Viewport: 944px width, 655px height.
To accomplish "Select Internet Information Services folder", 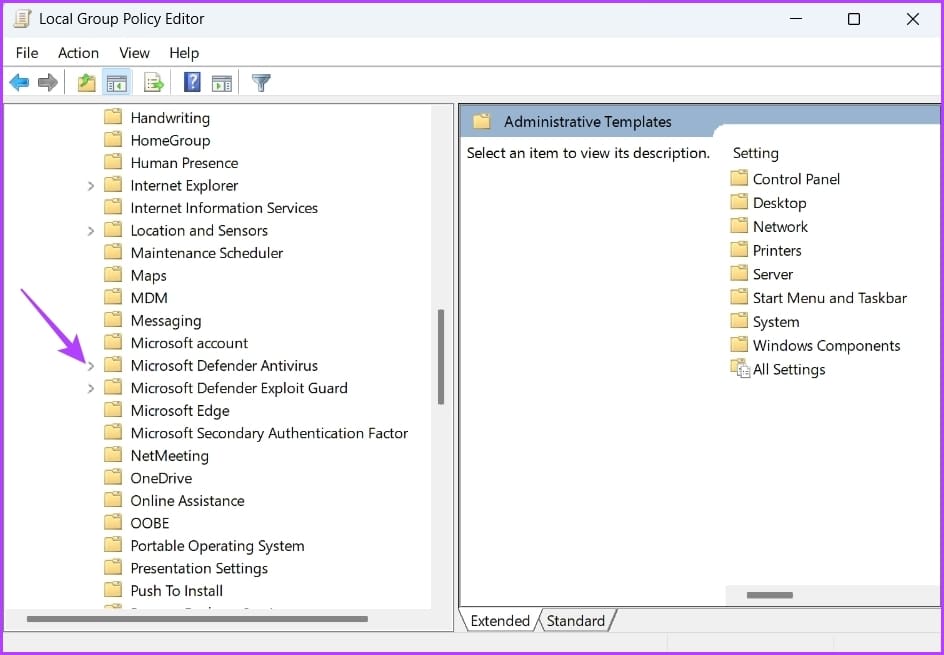I will pos(224,208).
